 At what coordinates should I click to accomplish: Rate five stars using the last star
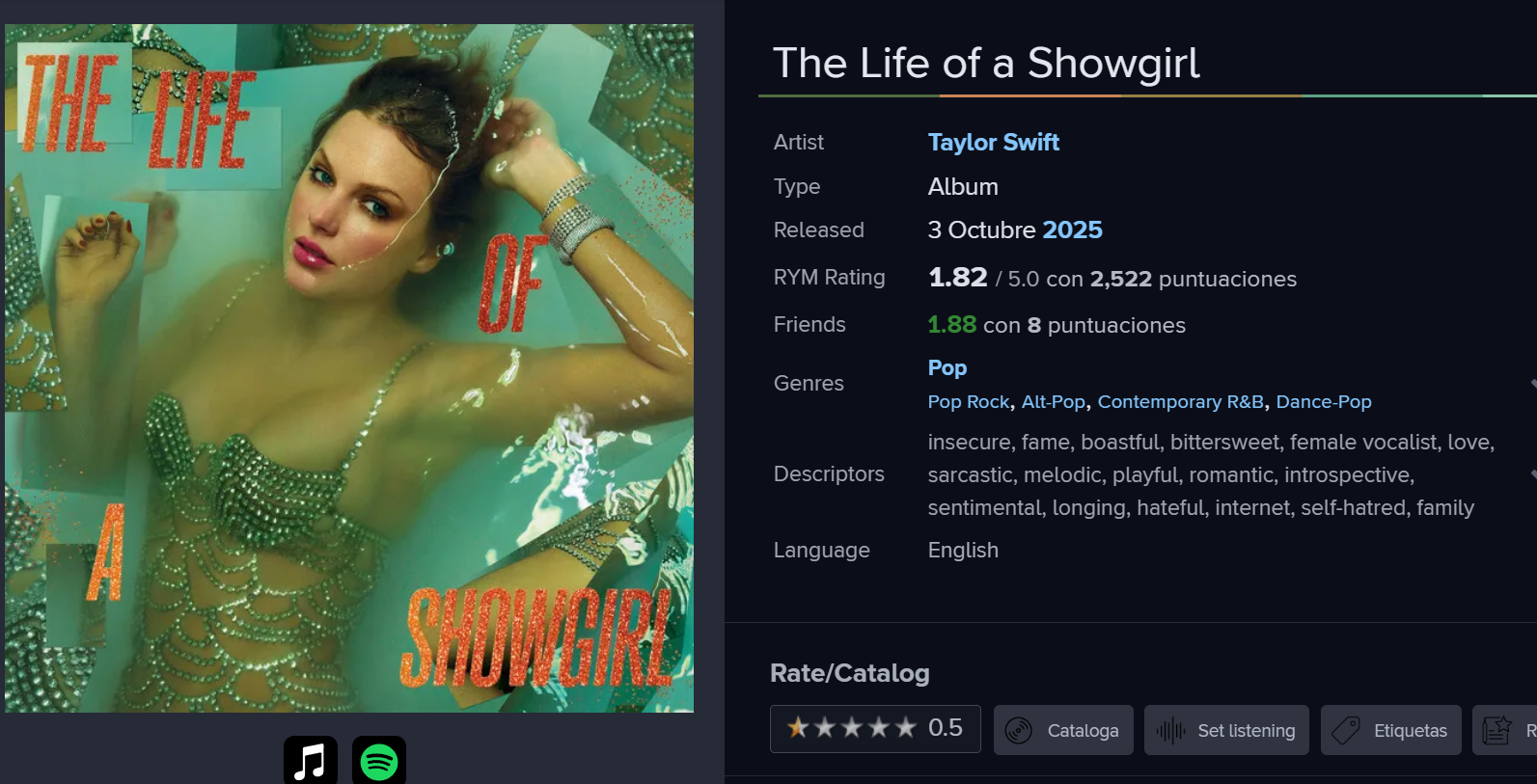tap(906, 728)
